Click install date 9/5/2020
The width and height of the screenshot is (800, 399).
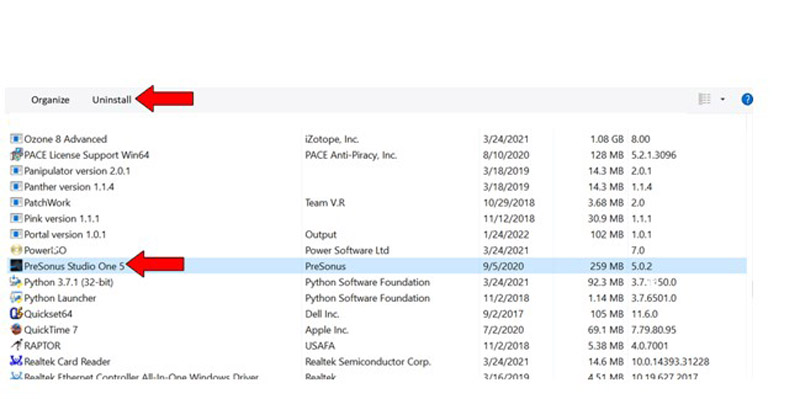pyautogui.click(x=504, y=266)
